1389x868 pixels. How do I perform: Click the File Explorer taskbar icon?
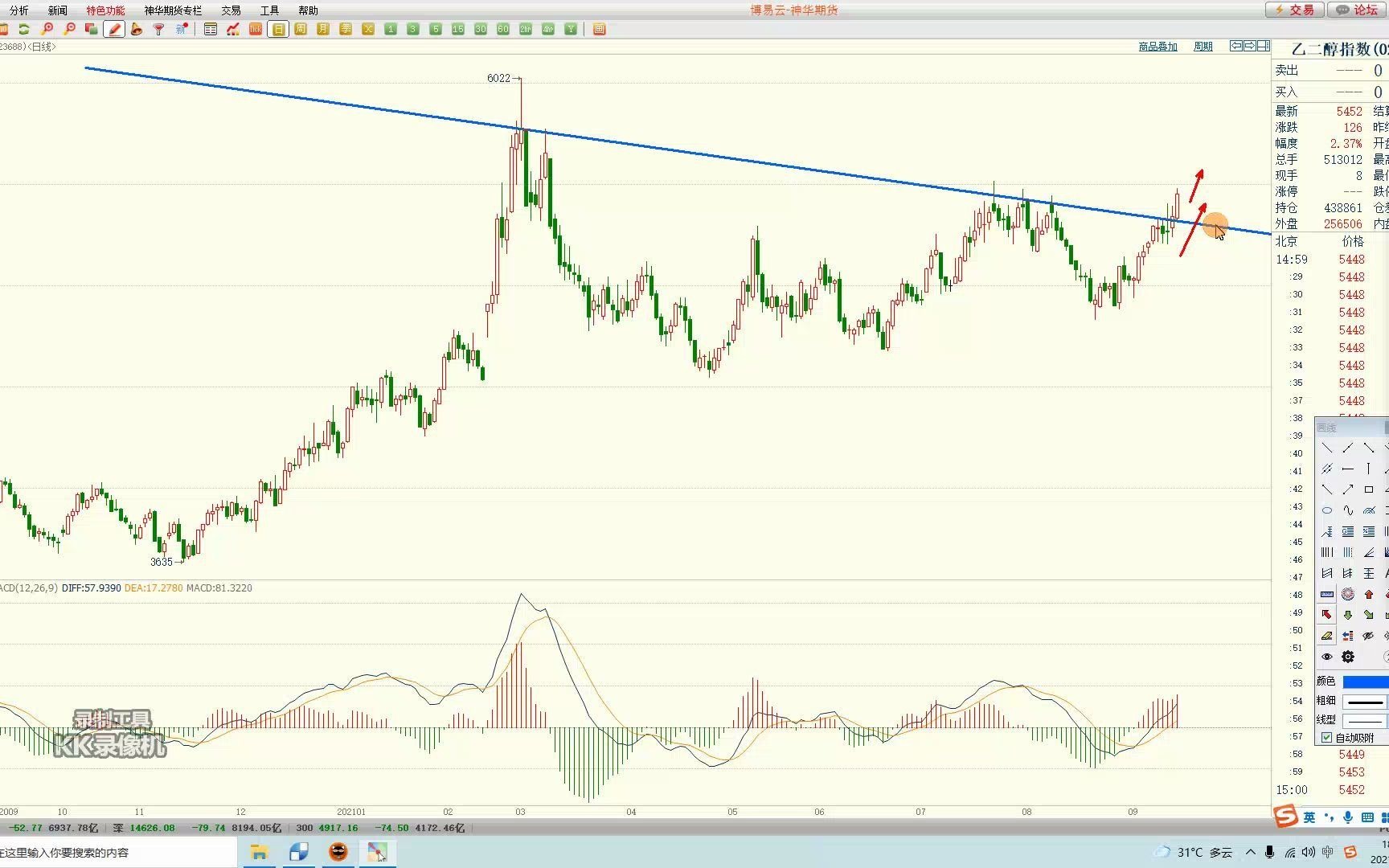pyautogui.click(x=259, y=852)
